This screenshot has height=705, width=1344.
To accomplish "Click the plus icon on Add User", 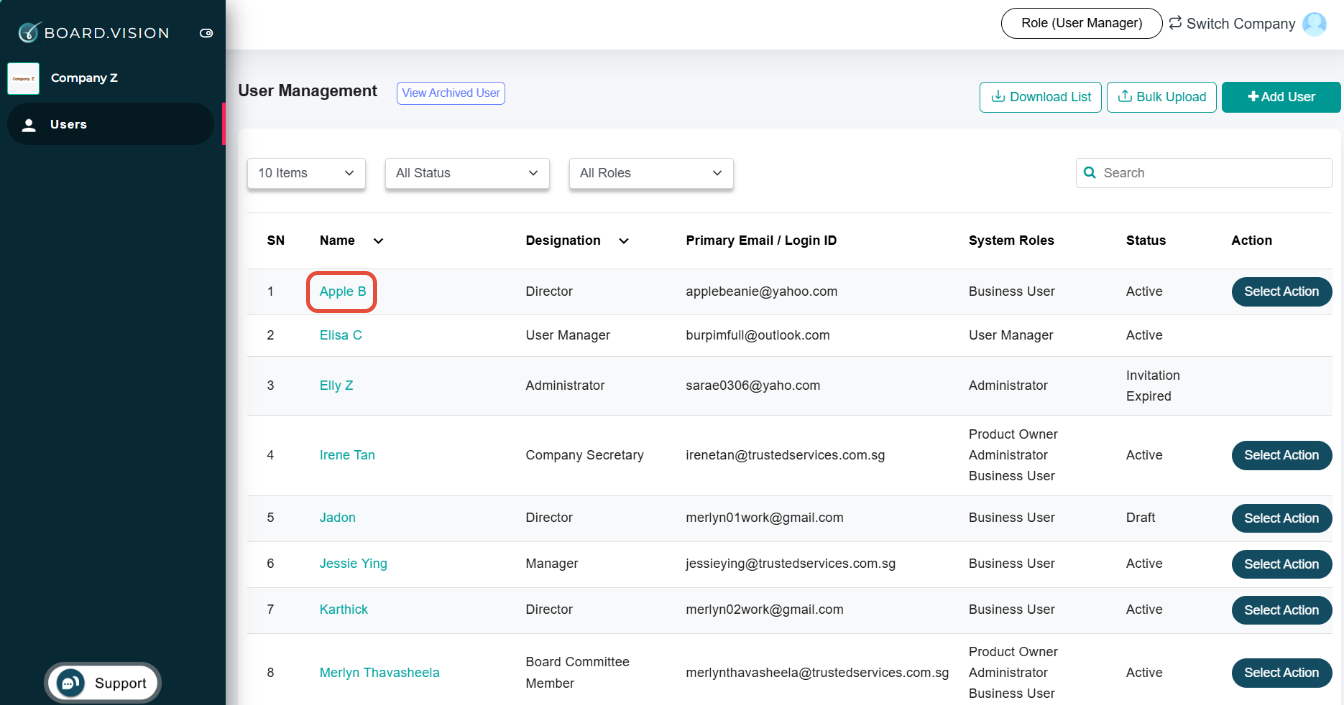I will pos(1253,97).
